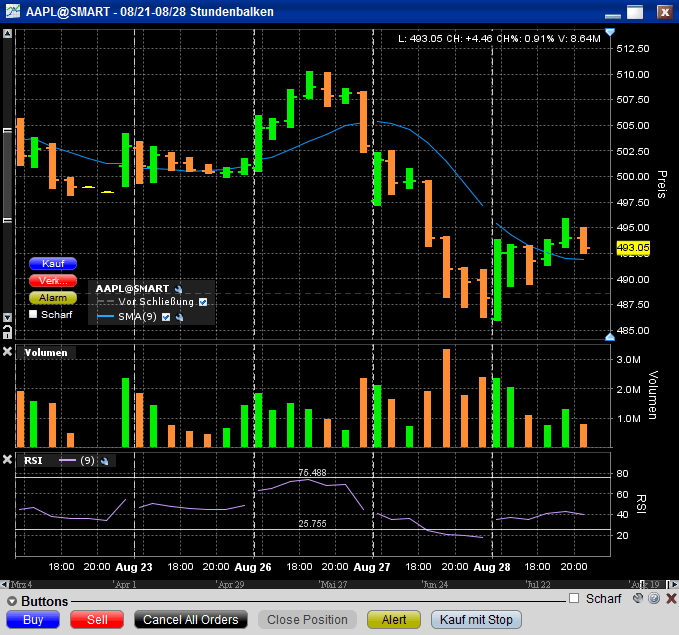Viewport: 679px width, 635px height.
Task: Click the 512.50 price axis value
Action: click(633, 49)
